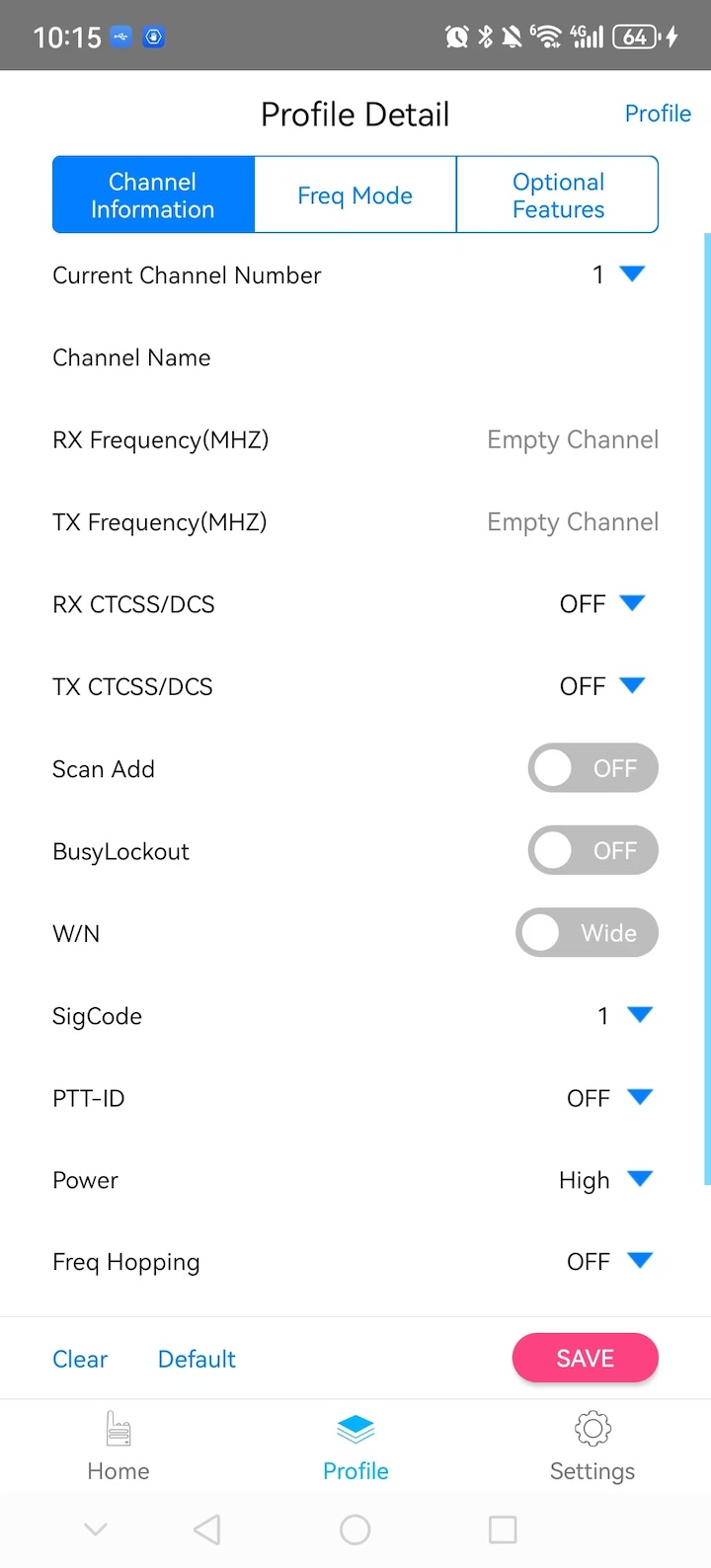Screen dimensions: 711x1568
Task: Switch to the Freq Mode tab
Action: point(355,196)
